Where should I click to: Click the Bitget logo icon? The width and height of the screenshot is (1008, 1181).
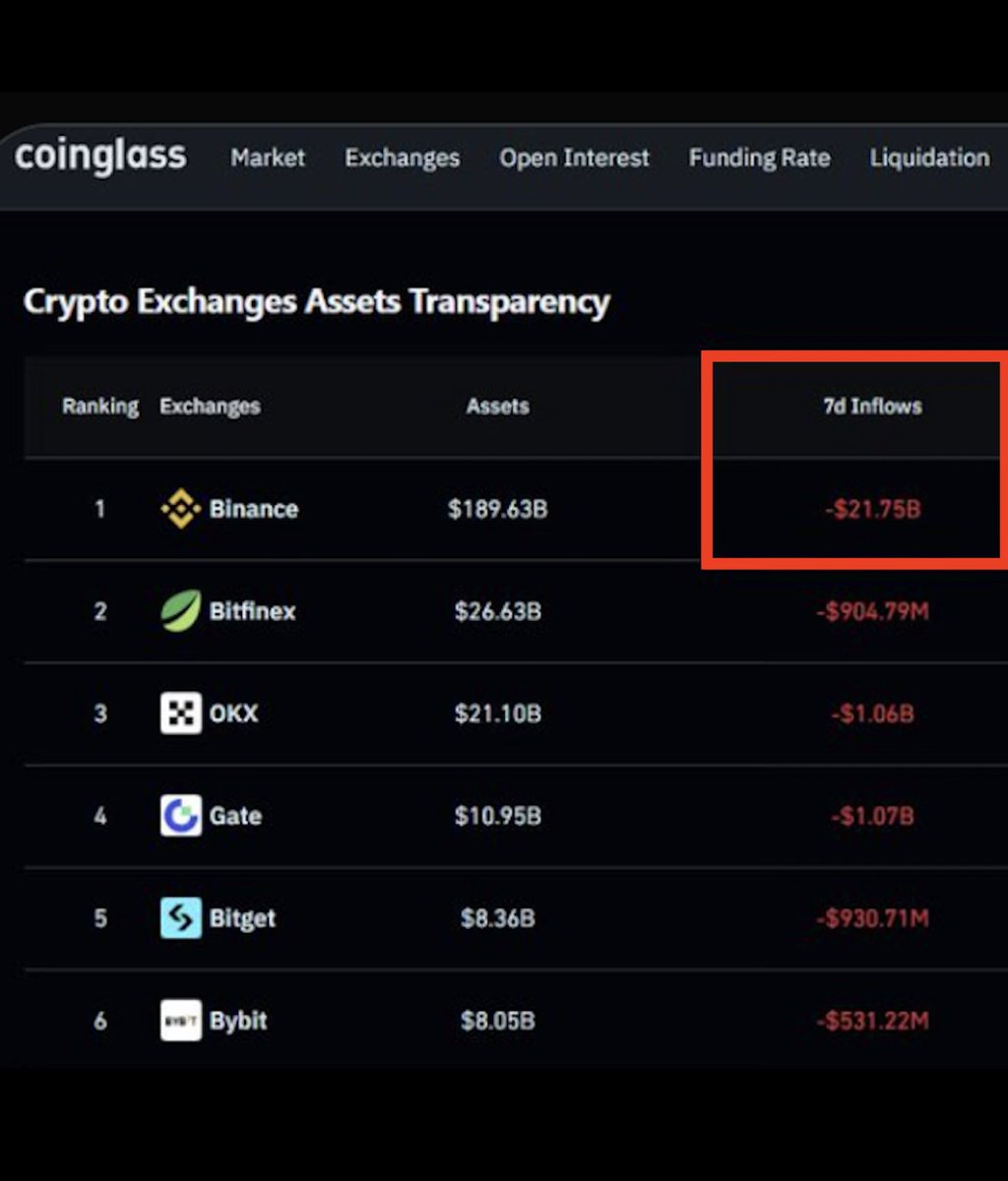[x=180, y=918]
